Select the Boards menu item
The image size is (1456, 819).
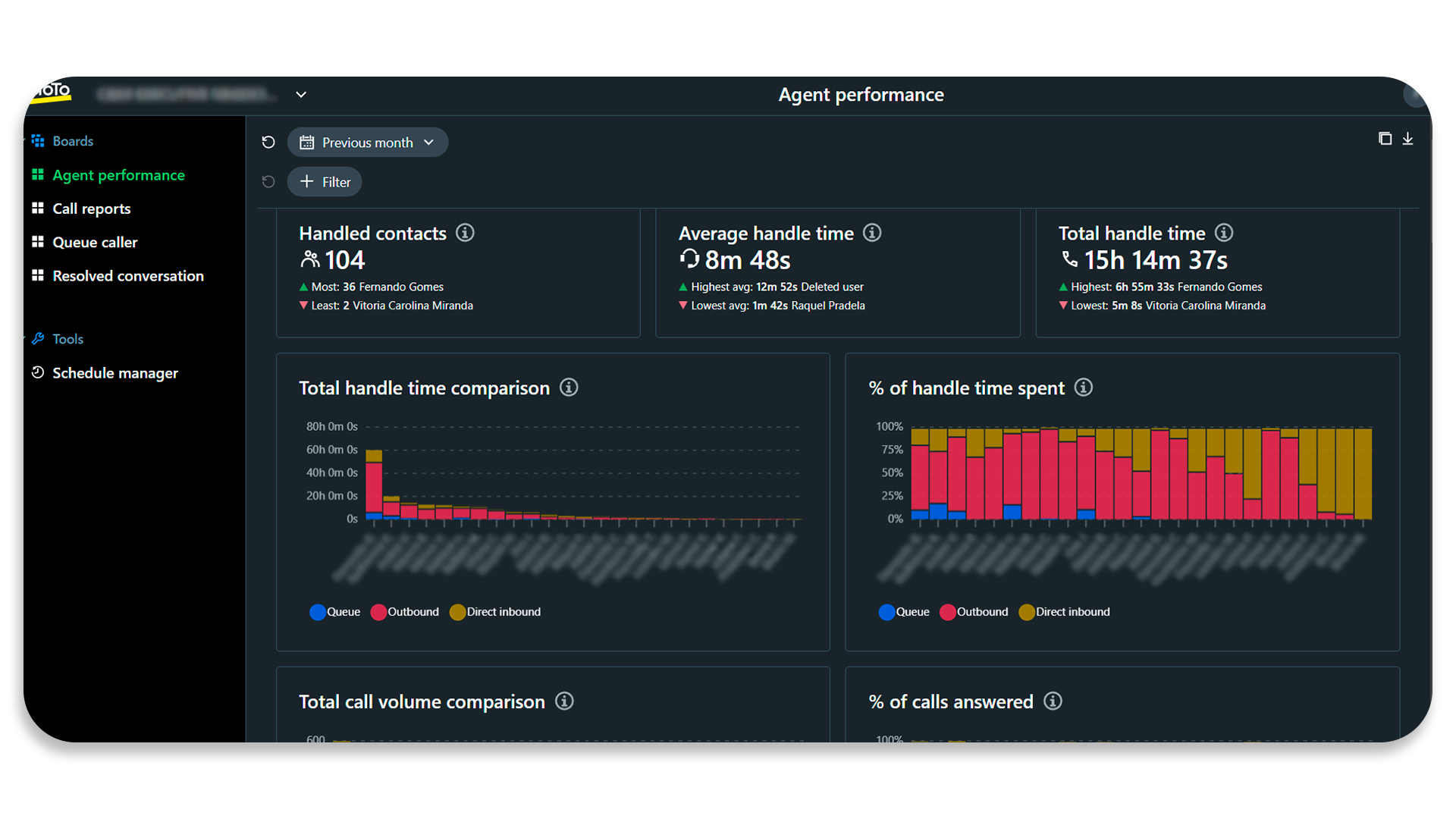(x=73, y=140)
